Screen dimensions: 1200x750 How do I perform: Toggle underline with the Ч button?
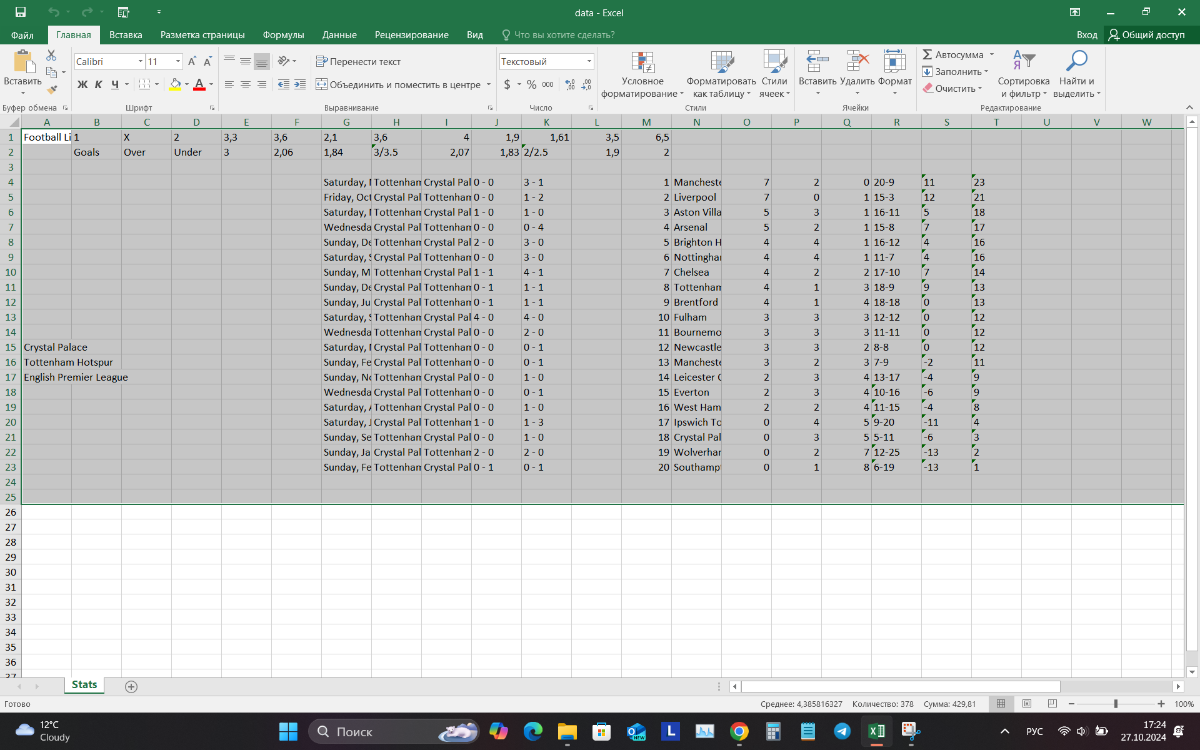115,85
